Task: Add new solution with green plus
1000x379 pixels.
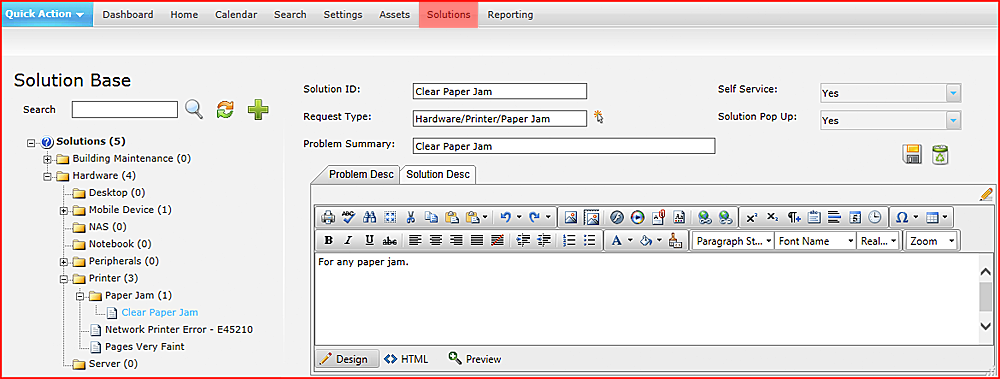Action: coord(258,109)
